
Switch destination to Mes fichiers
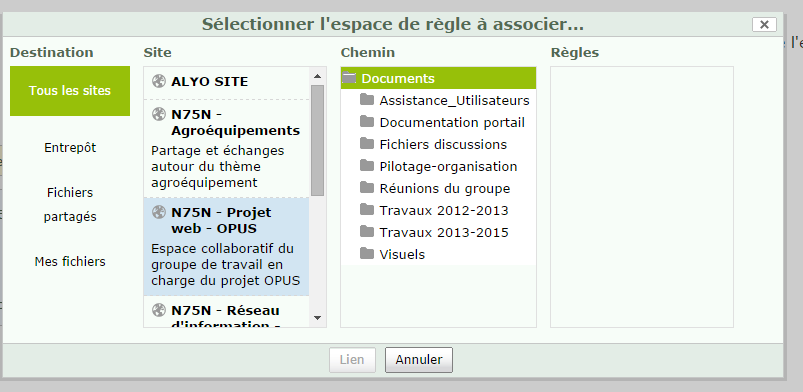click(x=70, y=261)
